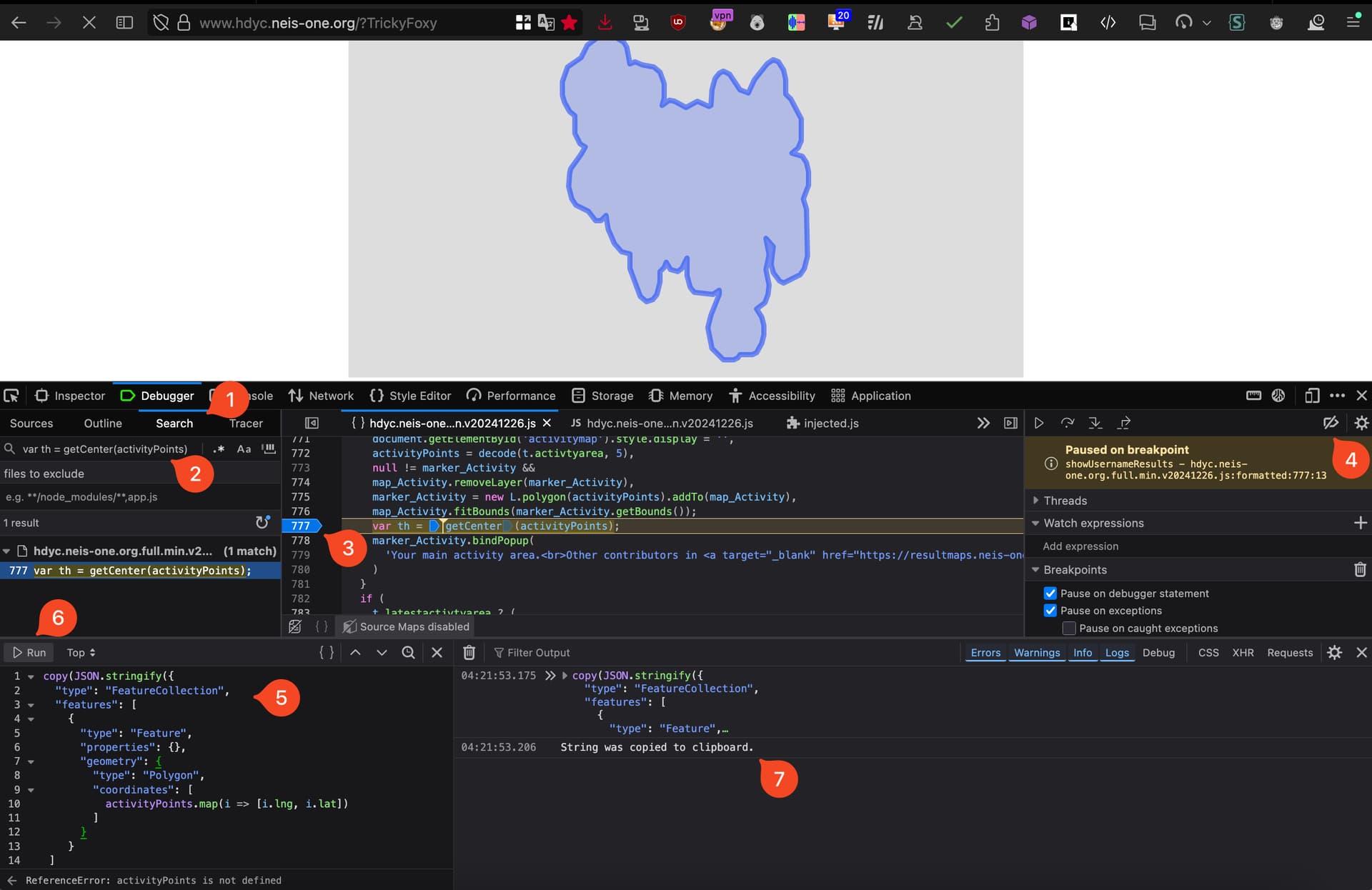Go back to the previous page
Image resolution: width=1372 pixels, height=890 pixels.
pos(19,23)
